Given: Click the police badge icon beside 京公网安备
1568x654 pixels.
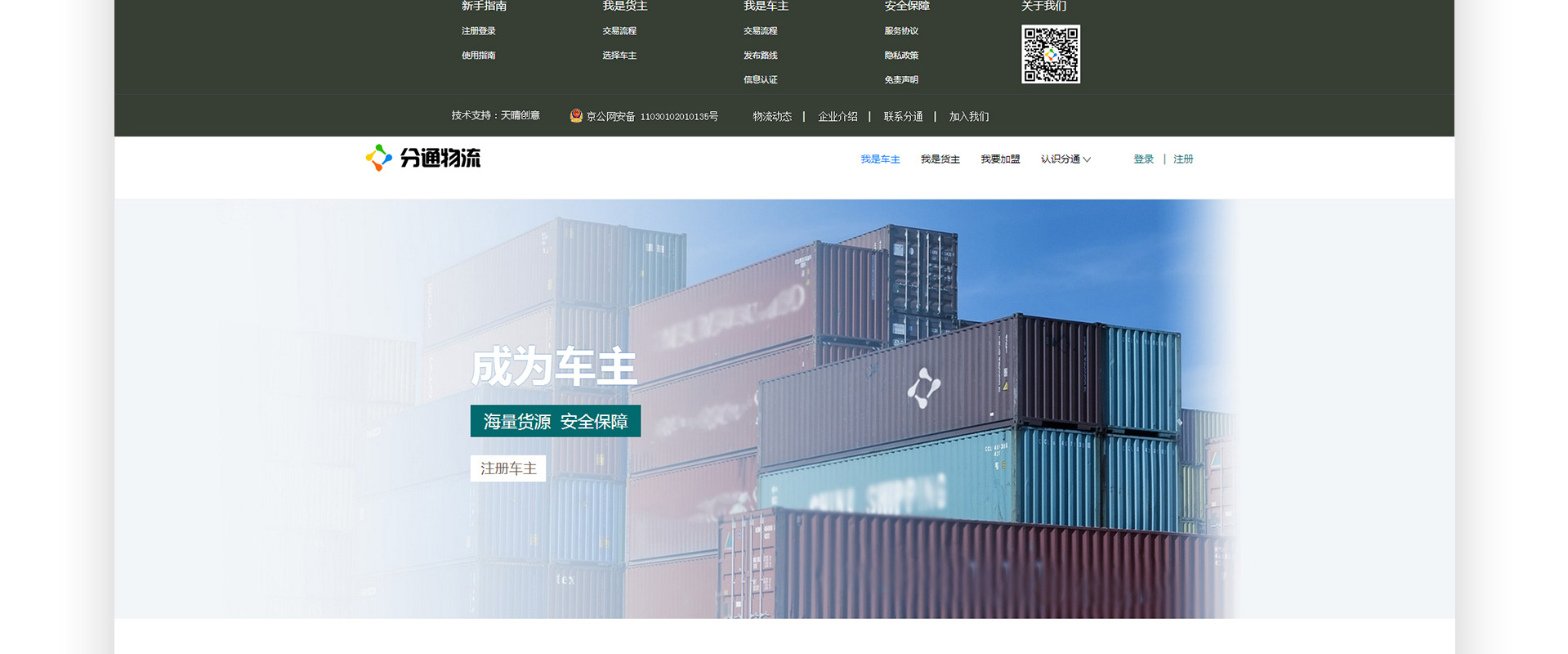Looking at the screenshot, I should (x=576, y=116).
